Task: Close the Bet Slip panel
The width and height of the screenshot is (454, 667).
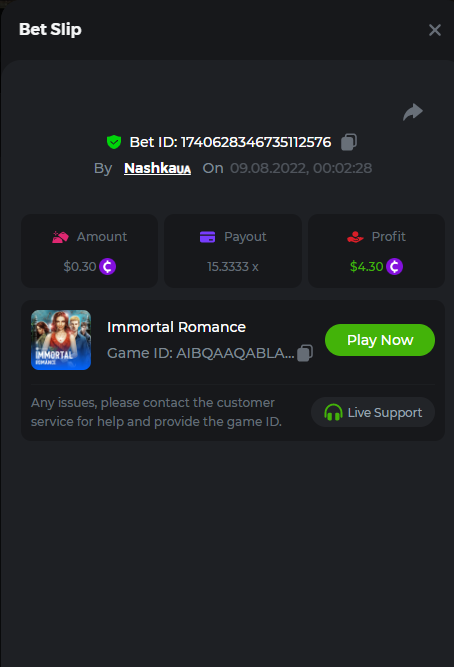Action: tap(435, 30)
